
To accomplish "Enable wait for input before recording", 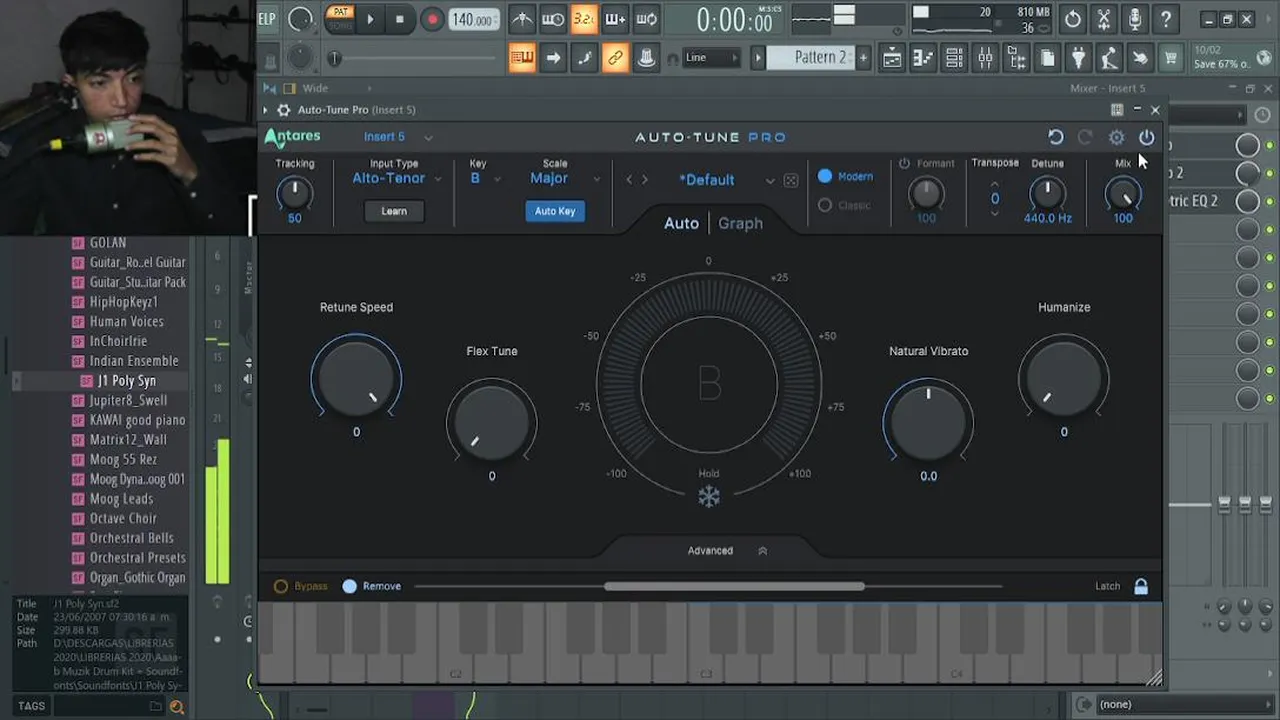I will [x=553, y=19].
